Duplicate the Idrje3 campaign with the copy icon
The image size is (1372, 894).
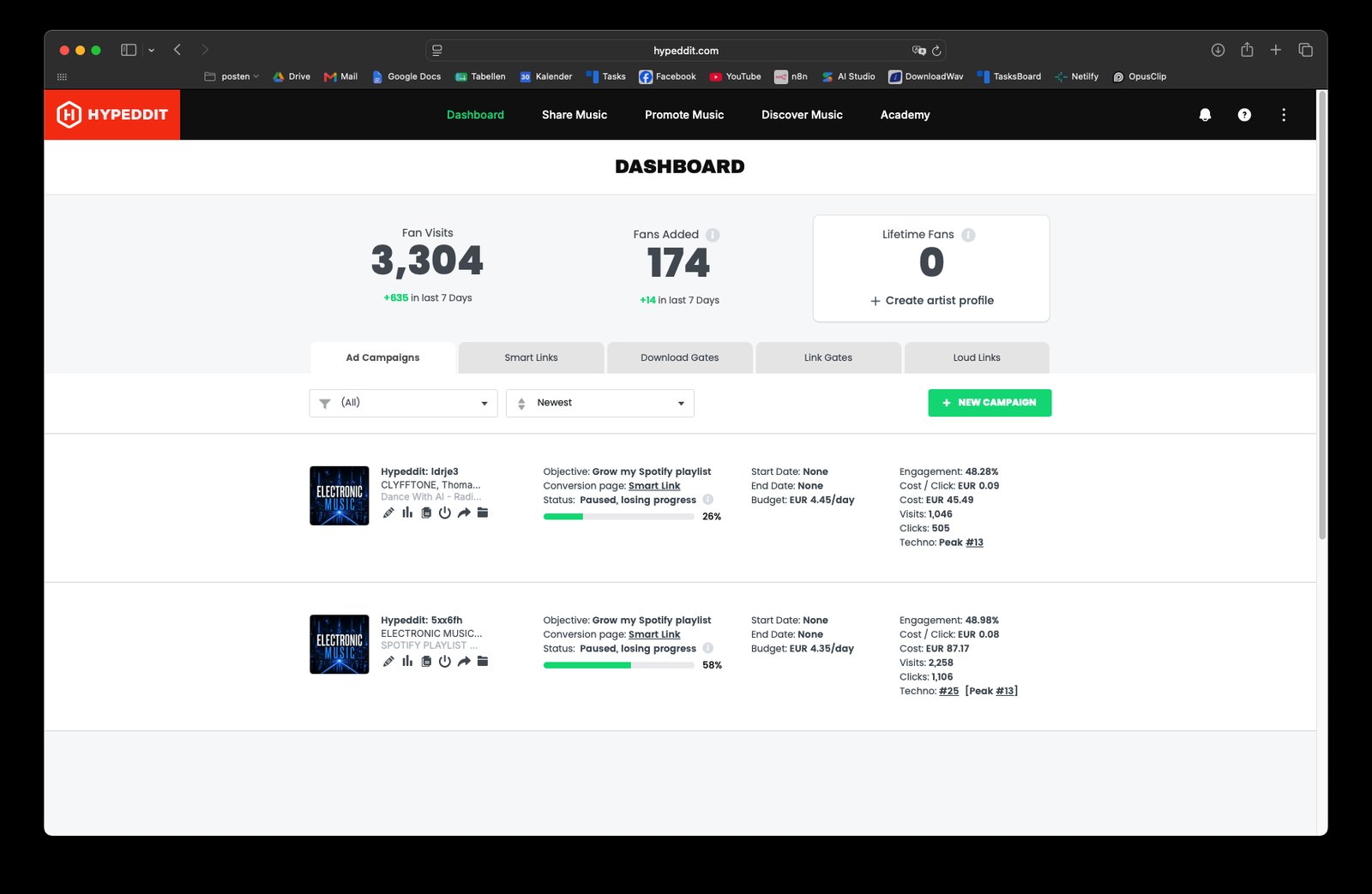tap(426, 513)
